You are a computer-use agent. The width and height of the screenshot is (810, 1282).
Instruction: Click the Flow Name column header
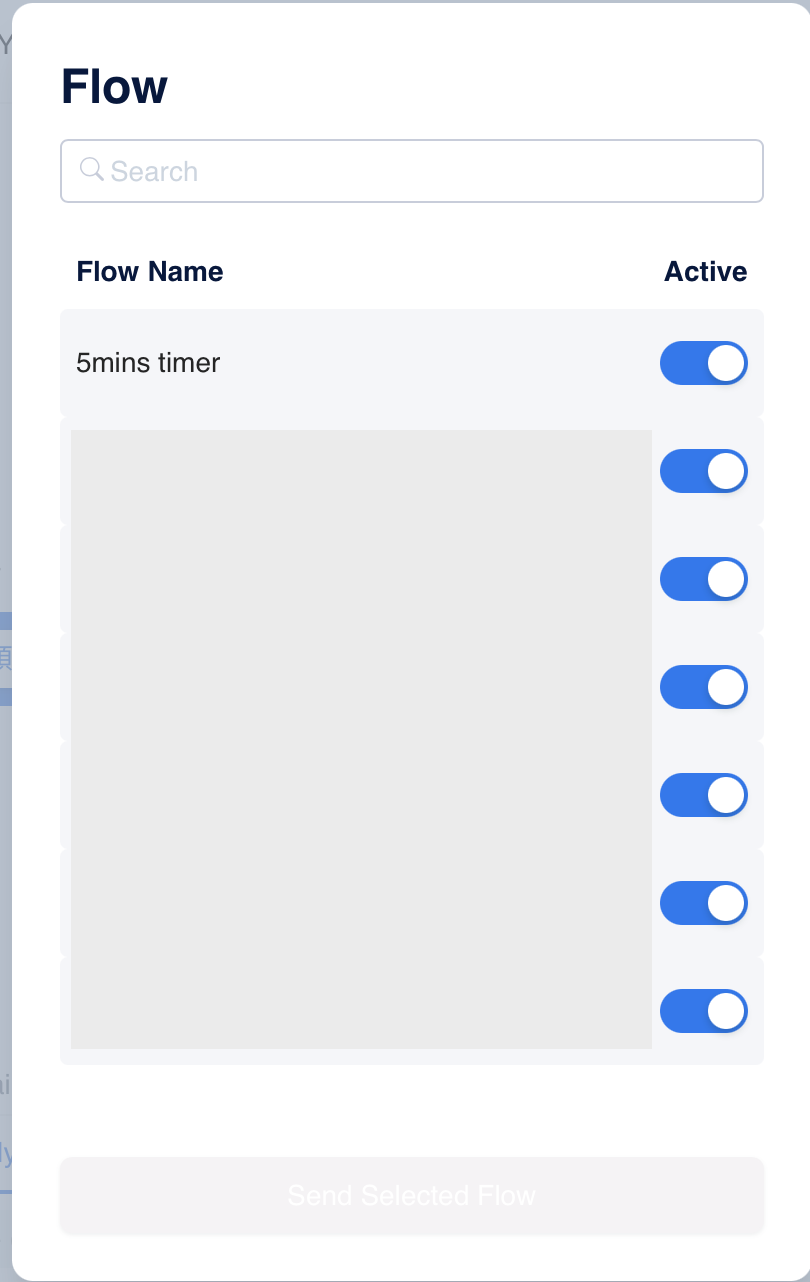150,272
